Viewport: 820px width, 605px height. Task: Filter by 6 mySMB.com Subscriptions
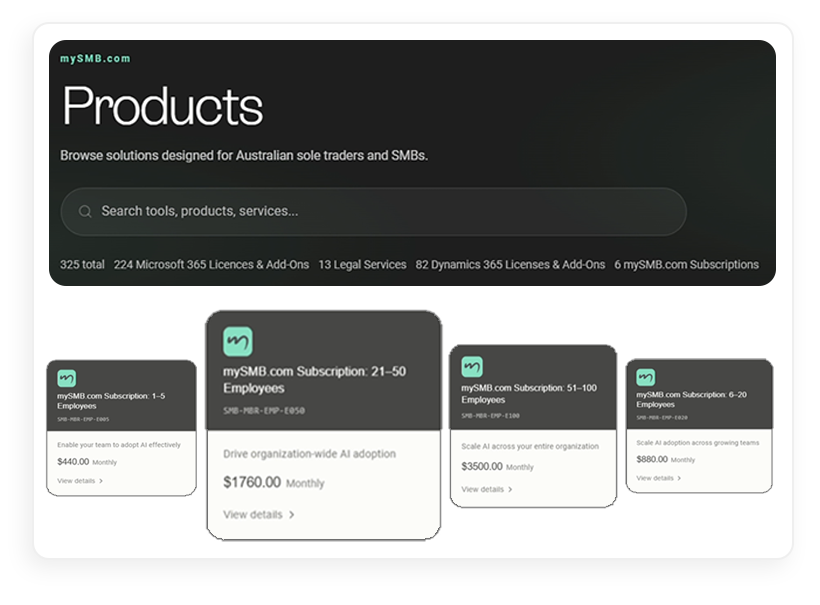tap(687, 265)
